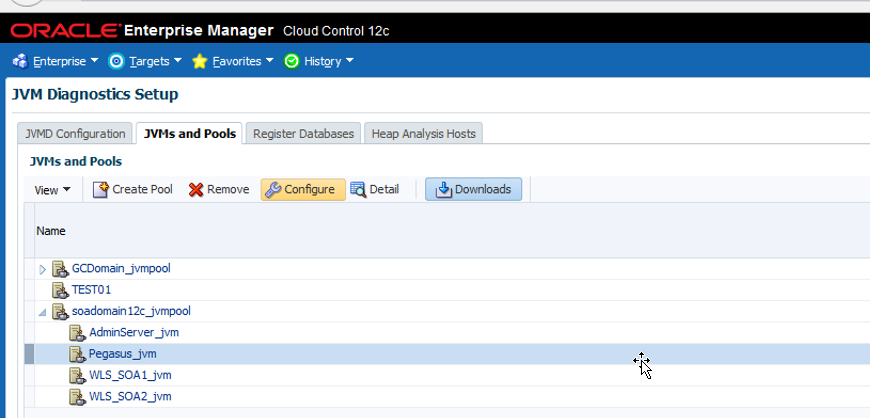Screen dimensions: 870x418
Task: Click the Pegasus_jvm icon
Action: click(77, 354)
